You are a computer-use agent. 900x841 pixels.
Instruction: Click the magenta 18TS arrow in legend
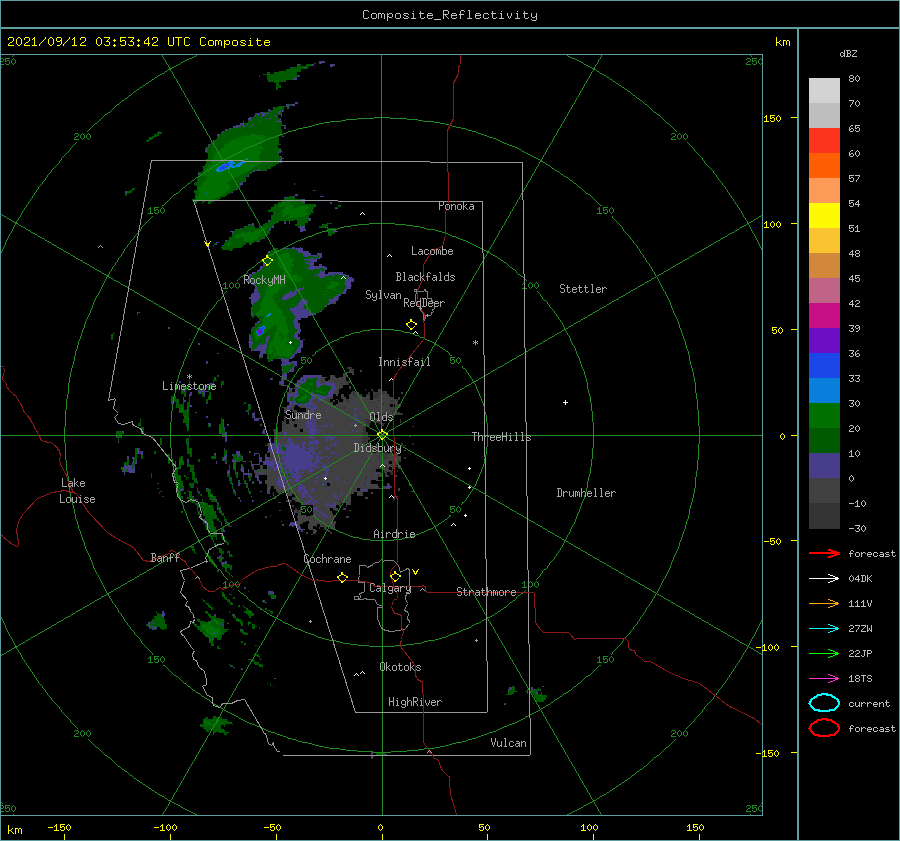point(824,679)
